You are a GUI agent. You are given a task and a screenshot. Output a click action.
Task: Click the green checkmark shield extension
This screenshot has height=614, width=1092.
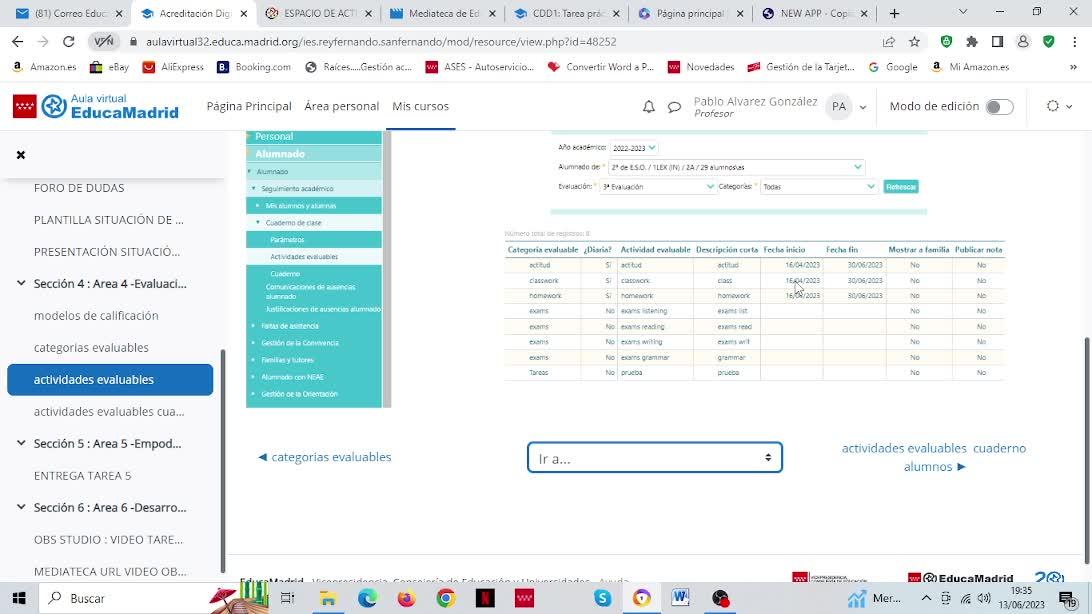1049,42
